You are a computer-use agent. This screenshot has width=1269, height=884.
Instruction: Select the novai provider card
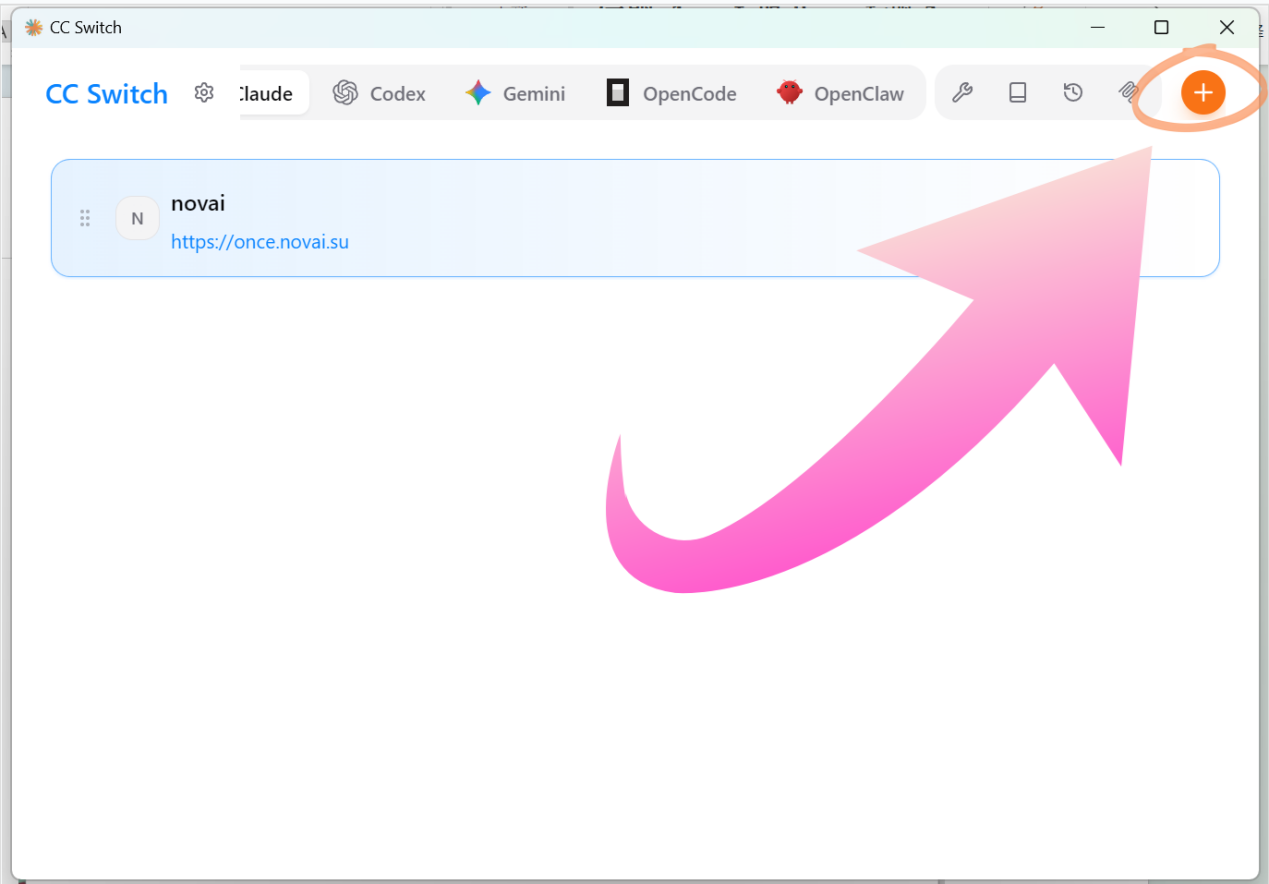pyautogui.click(x=600, y=218)
